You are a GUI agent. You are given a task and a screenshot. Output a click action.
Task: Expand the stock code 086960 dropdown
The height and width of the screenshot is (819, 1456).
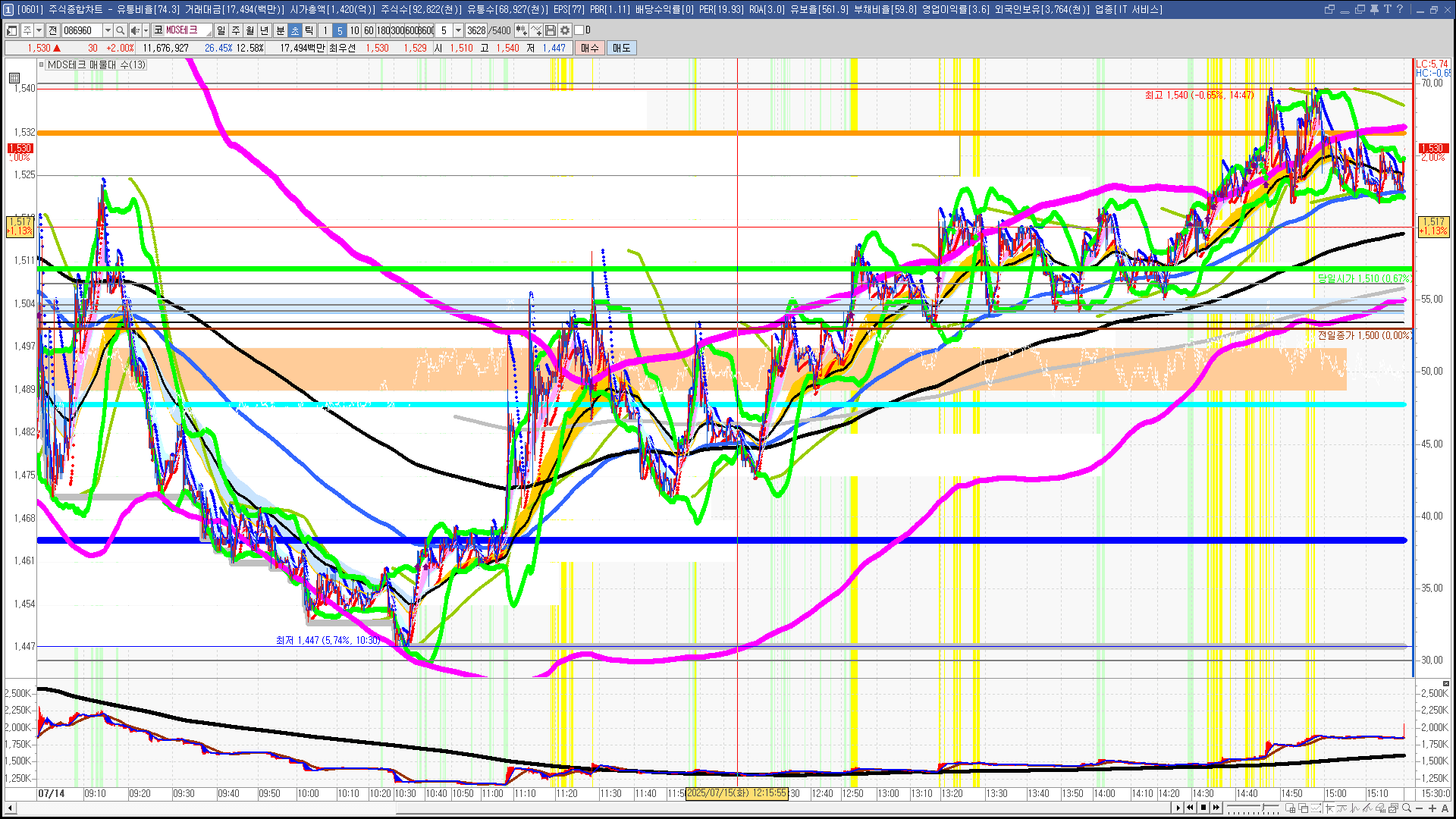coord(108,30)
